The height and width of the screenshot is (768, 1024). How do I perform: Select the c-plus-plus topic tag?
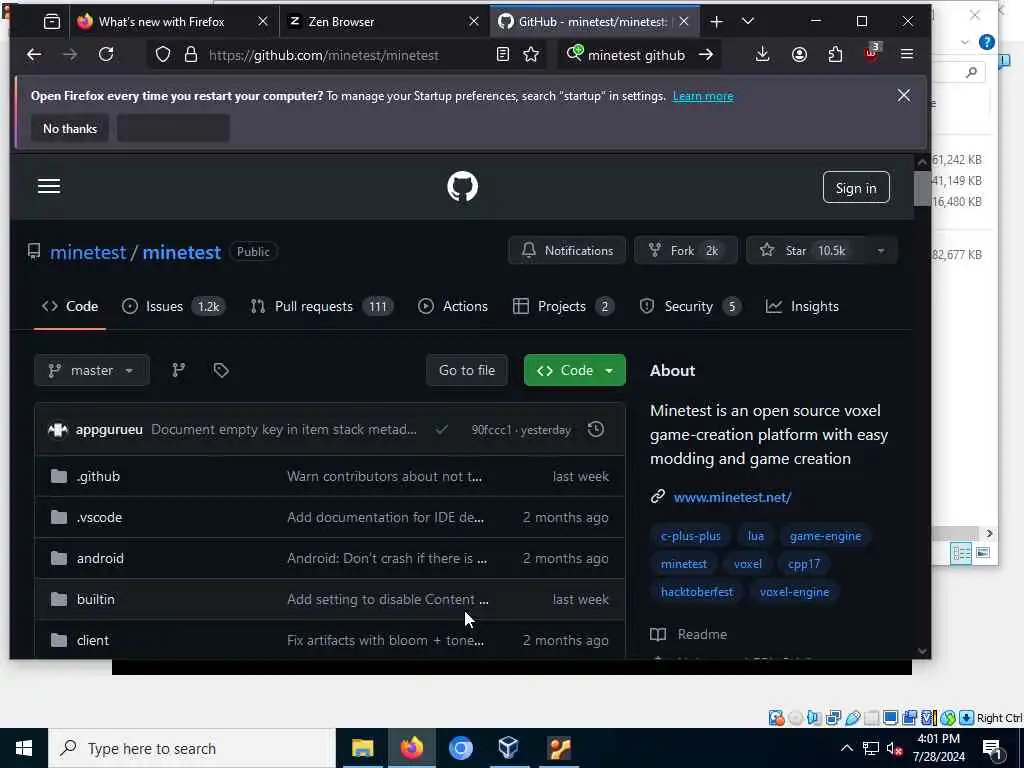pos(690,536)
